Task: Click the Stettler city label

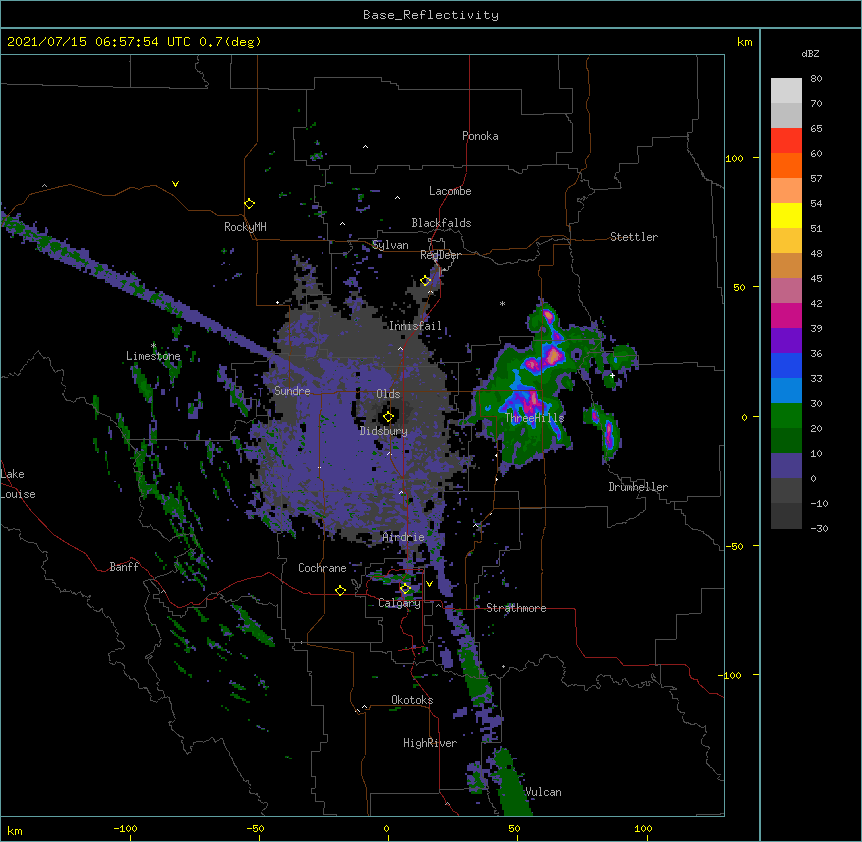Action: coord(634,237)
